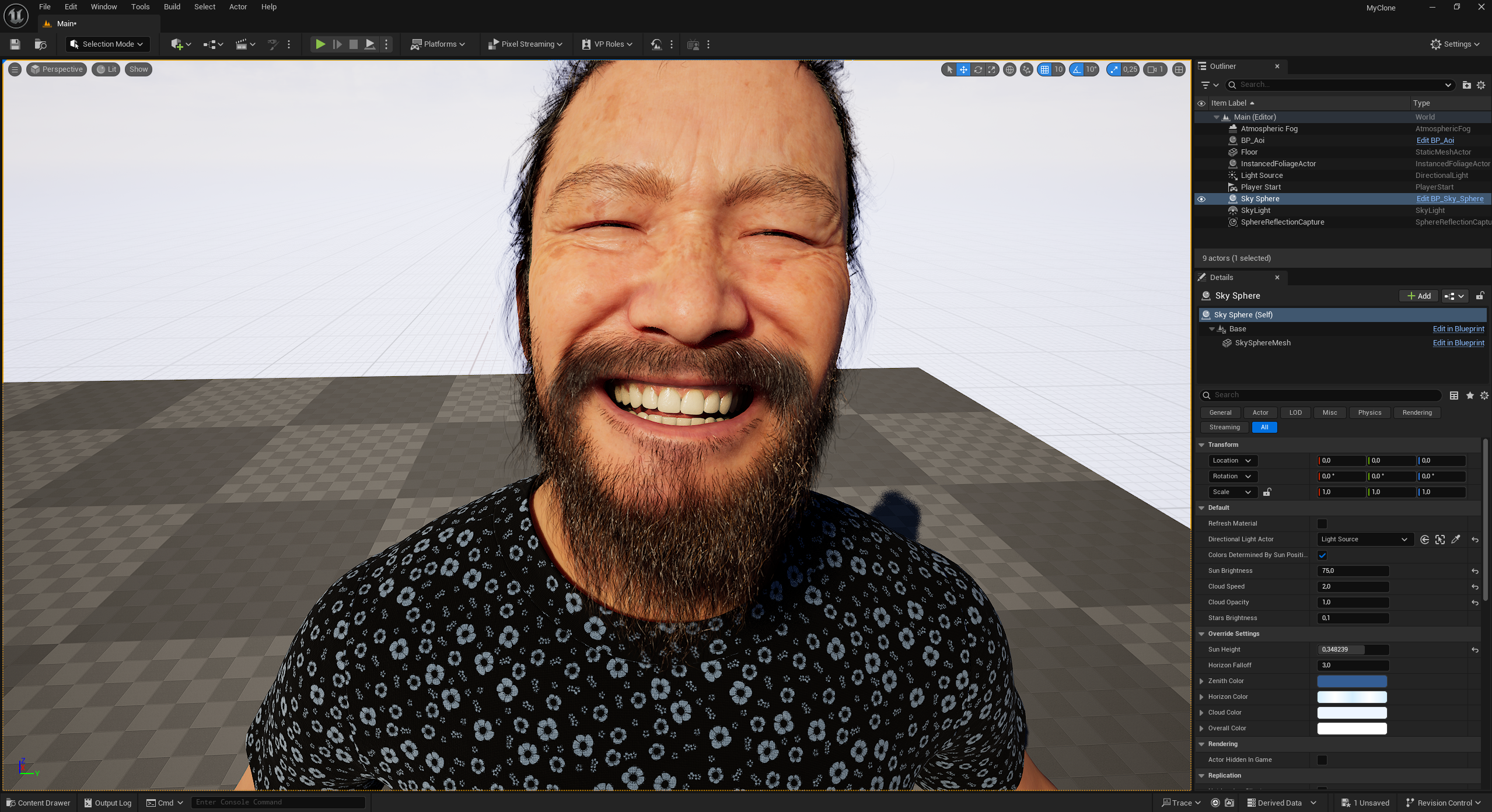Viewport: 1492px width, 812px height.
Task: Click the Edit BP_Sky_Sphere link
Action: tap(1449, 199)
